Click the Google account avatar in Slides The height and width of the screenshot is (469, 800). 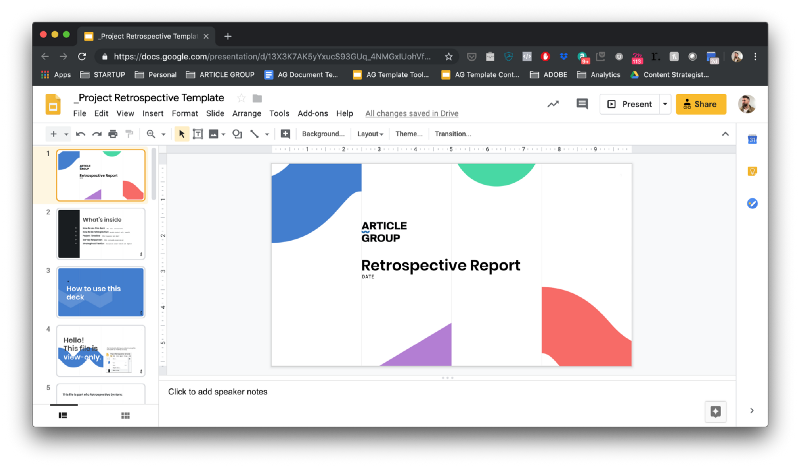click(746, 104)
